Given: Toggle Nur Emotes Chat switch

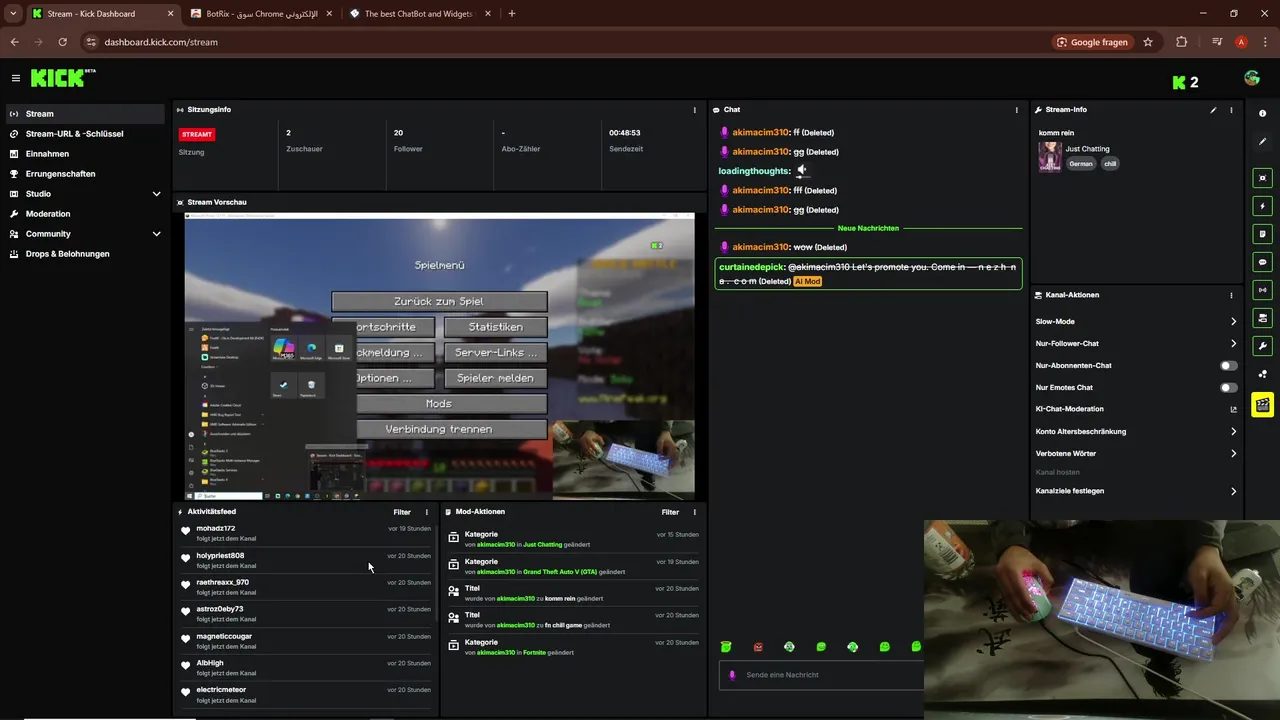Looking at the screenshot, I should [1229, 387].
